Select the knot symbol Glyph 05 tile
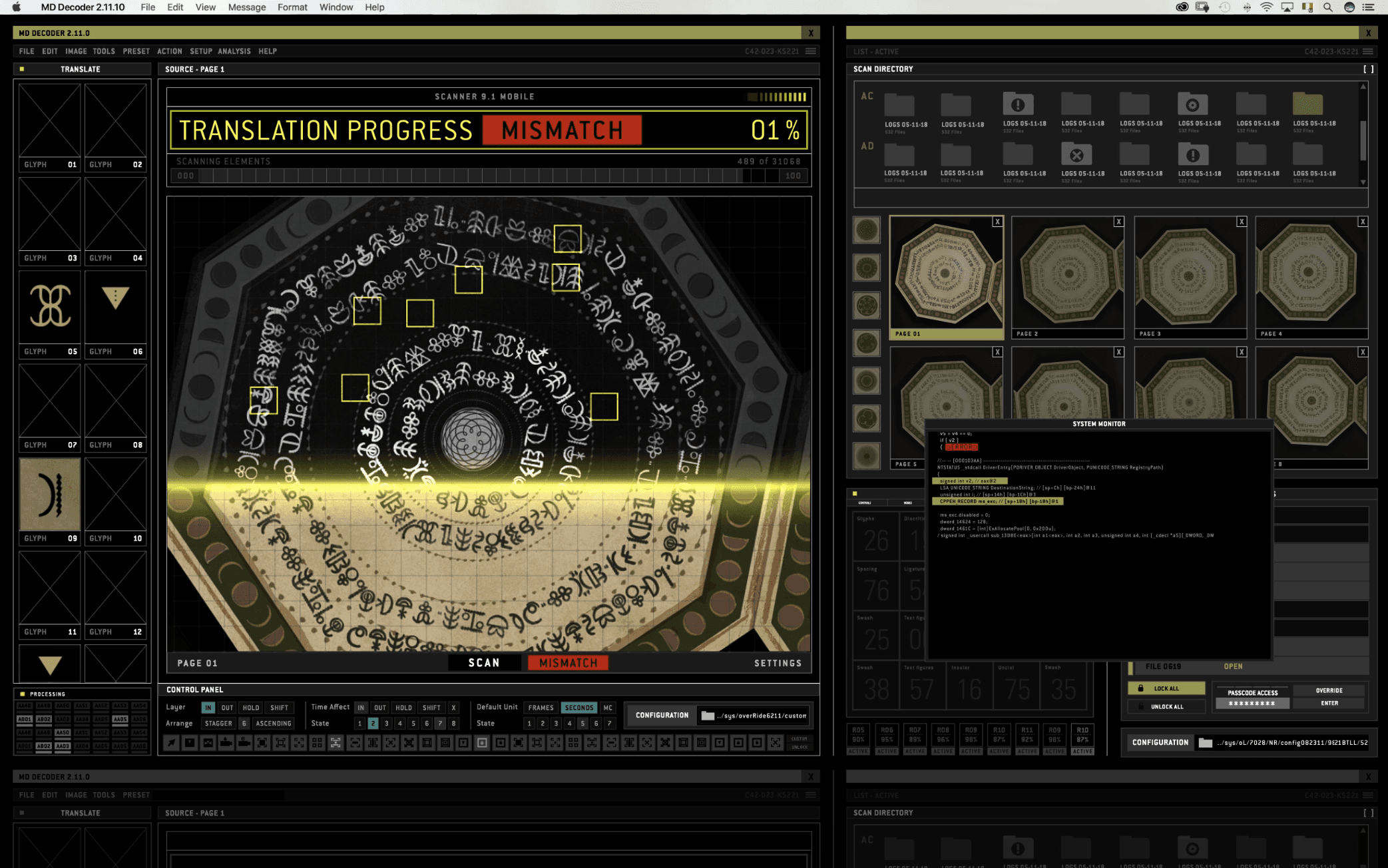 point(50,306)
